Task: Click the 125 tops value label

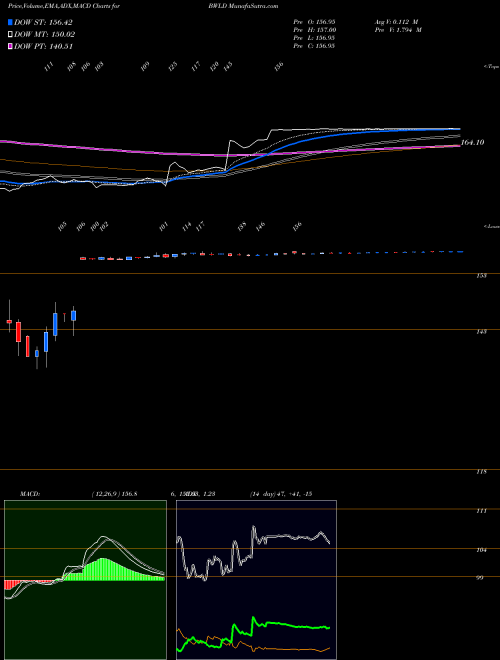Action: point(173,67)
